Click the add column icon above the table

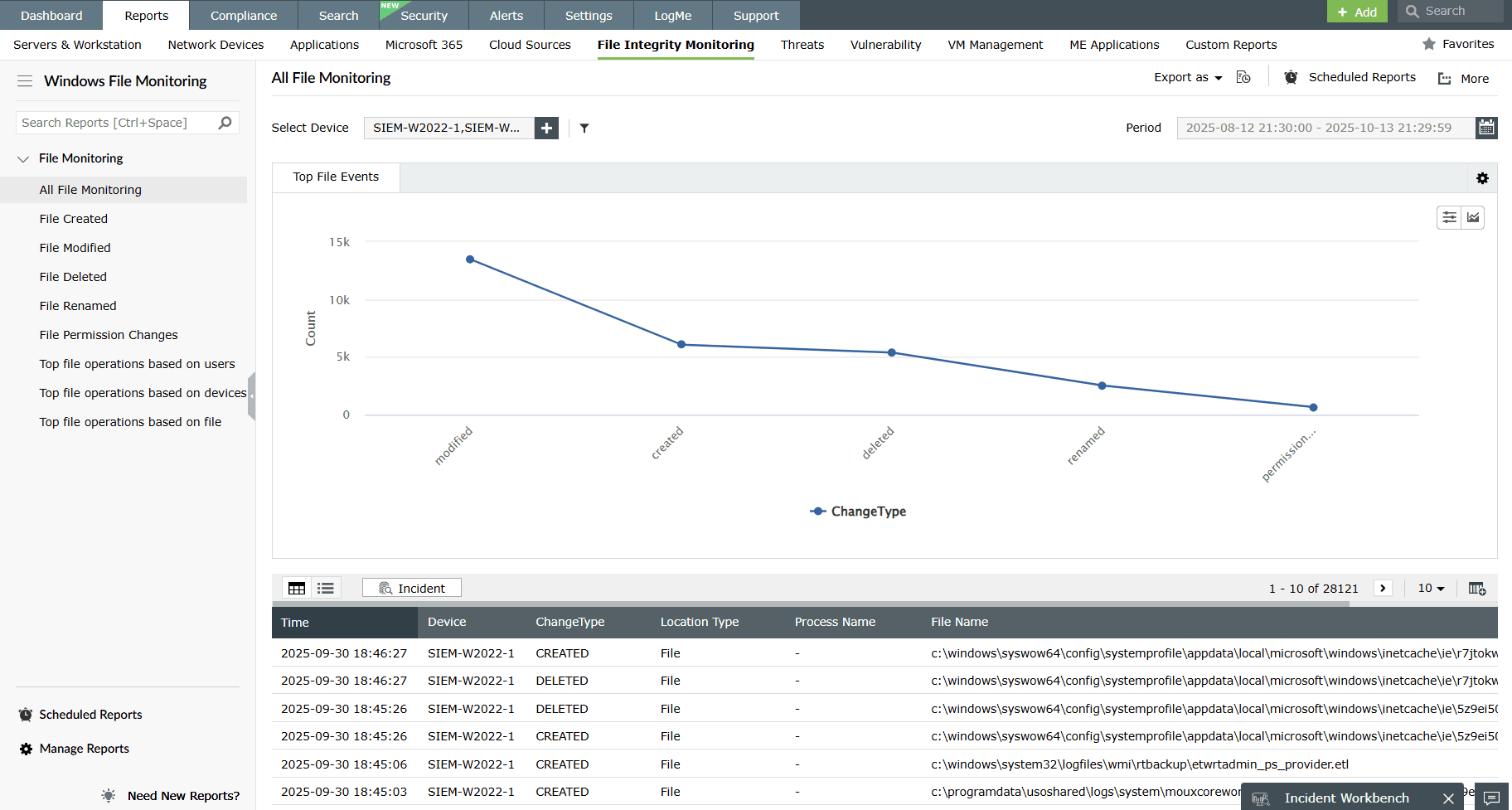[1477, 588]
